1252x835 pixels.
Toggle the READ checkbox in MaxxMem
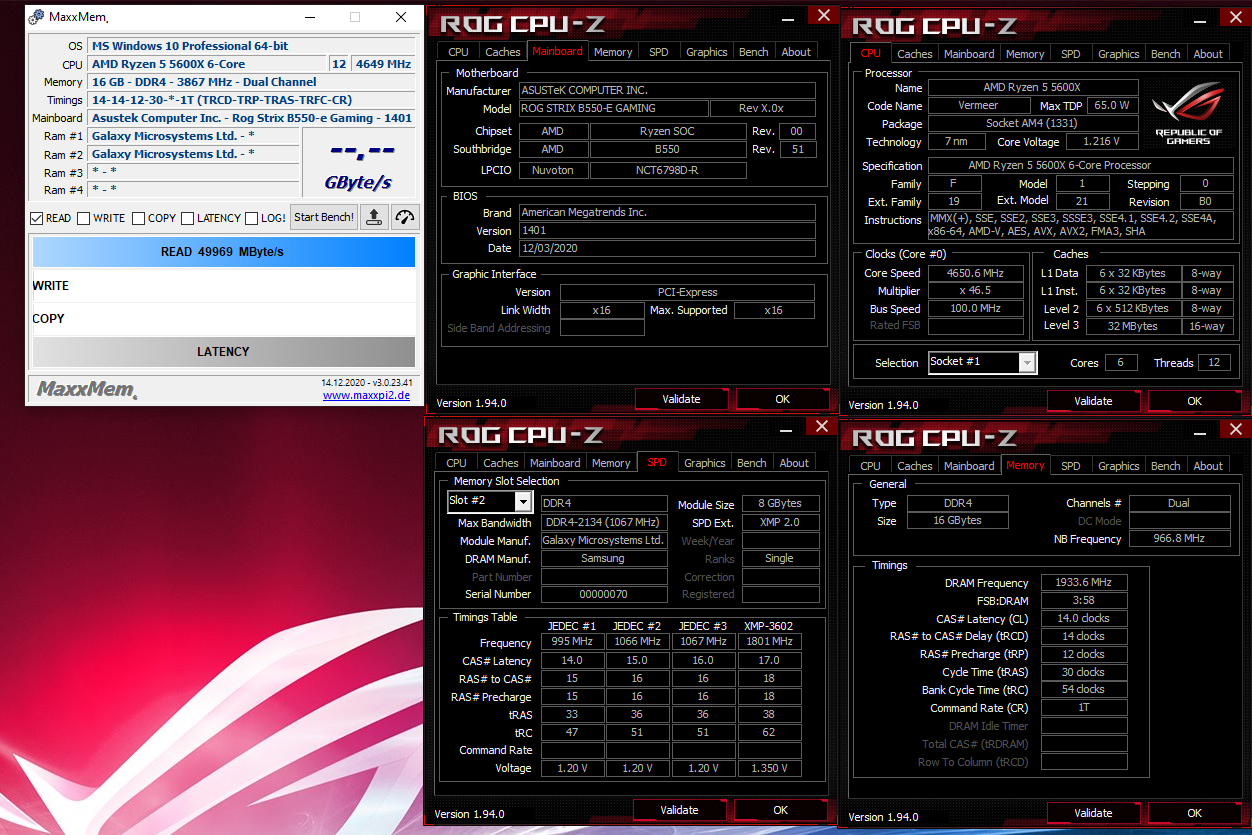click(37, 218)
